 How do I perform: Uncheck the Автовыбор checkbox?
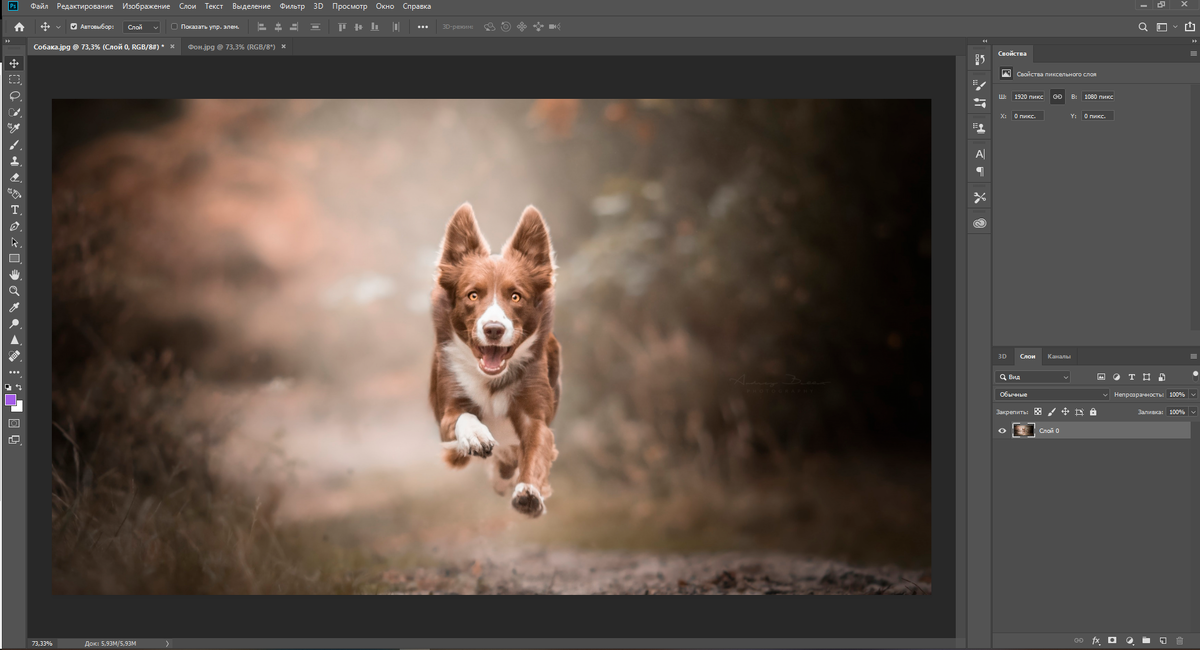74,27
